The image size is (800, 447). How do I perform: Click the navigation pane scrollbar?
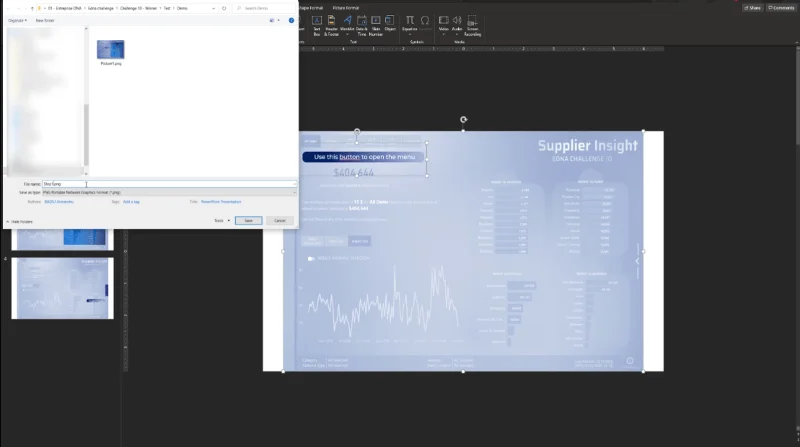coord(86,135)
